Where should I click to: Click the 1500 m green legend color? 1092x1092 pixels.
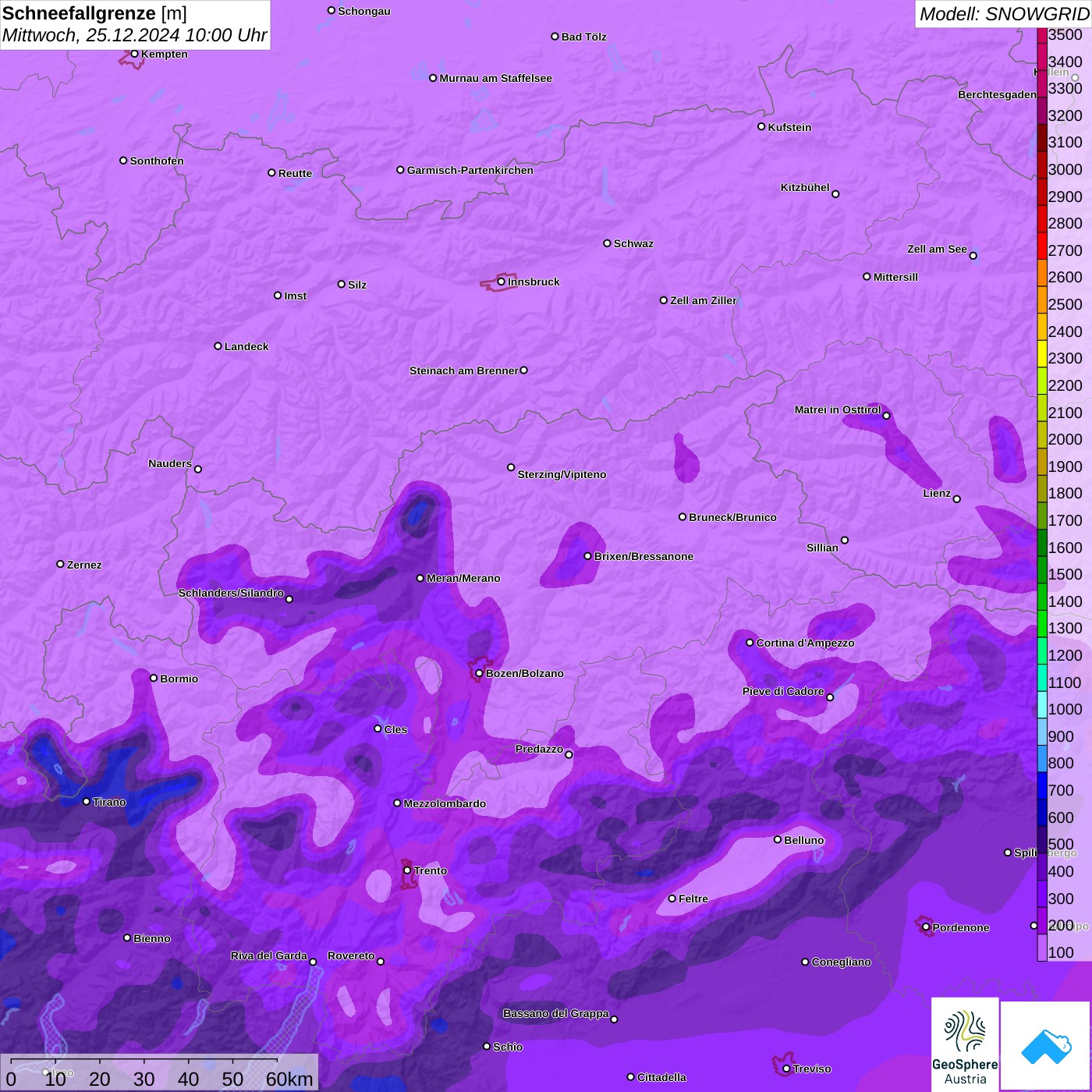1042,569
